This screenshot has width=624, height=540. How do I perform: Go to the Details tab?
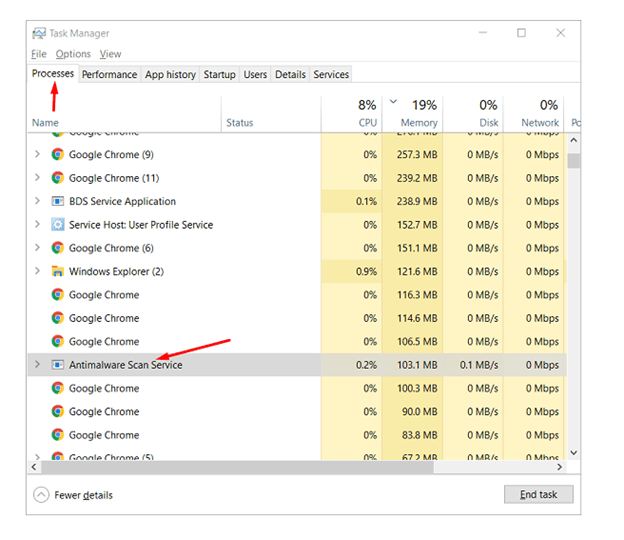(x=290, y=74)
